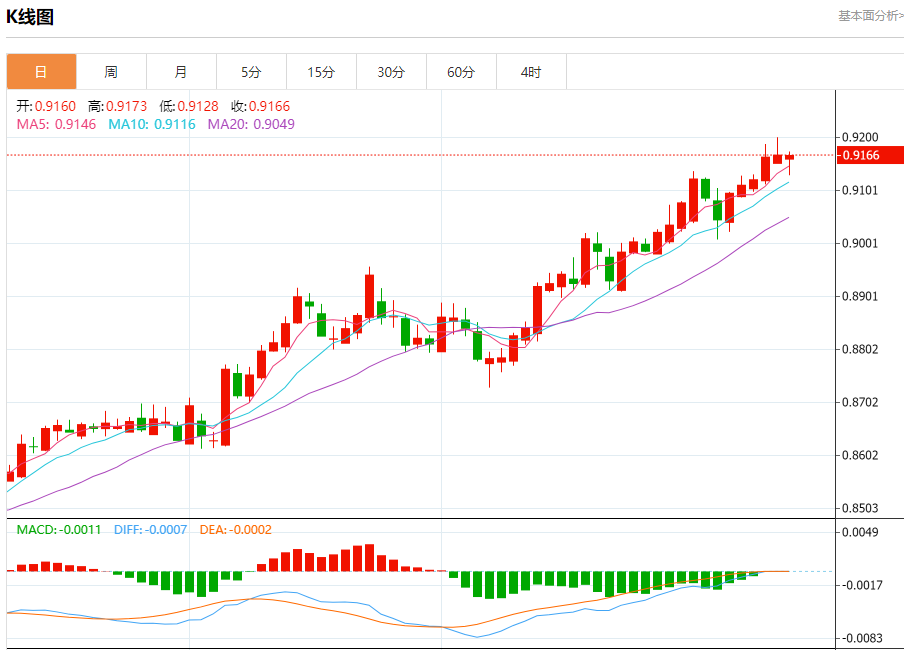Click the DEA:-0.0002 indicator value
The width and height of the screenshot is (904, 650).
click(x=235, y=529)
